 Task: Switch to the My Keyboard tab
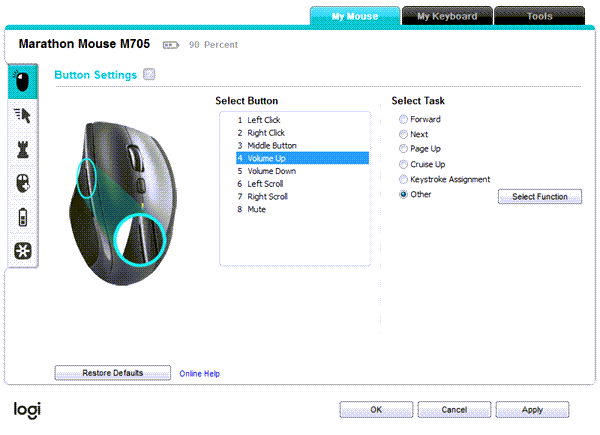click(x=447, y=16)
